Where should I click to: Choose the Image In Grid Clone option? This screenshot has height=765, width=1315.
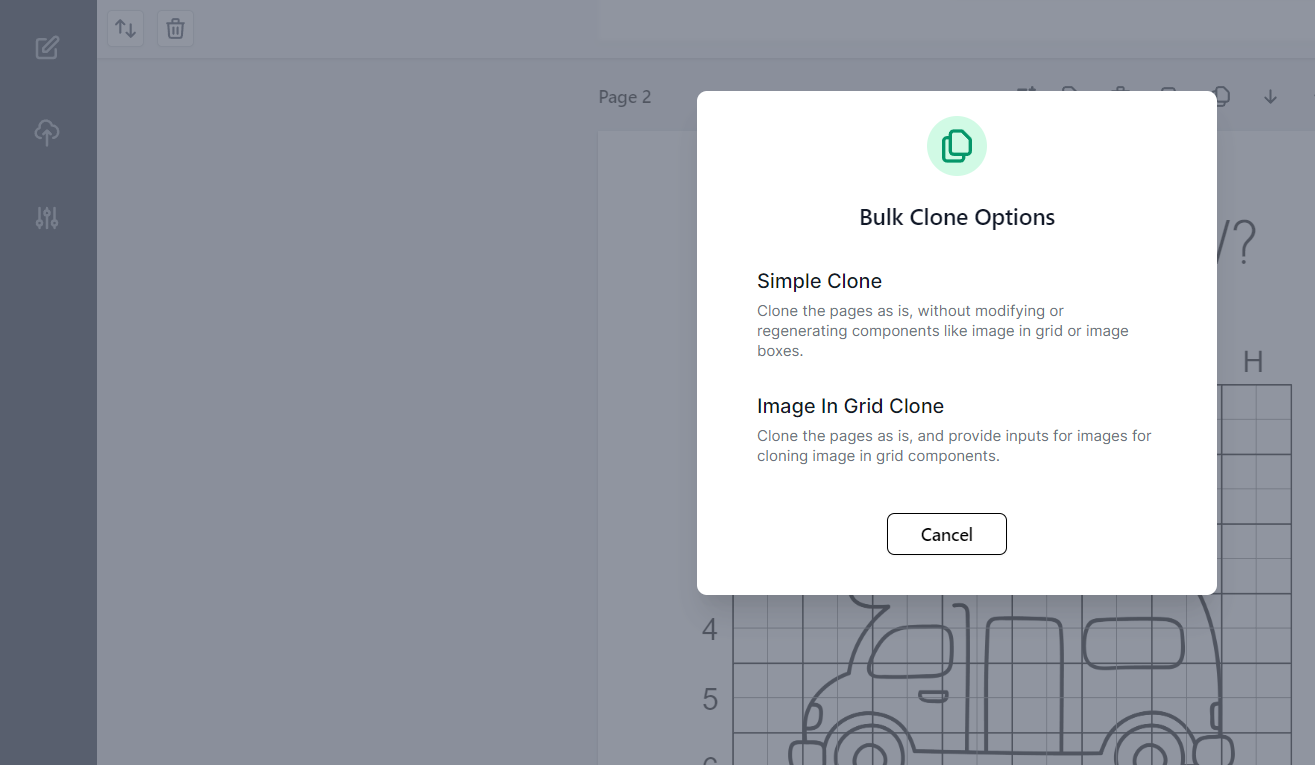[x=850, y=406]
